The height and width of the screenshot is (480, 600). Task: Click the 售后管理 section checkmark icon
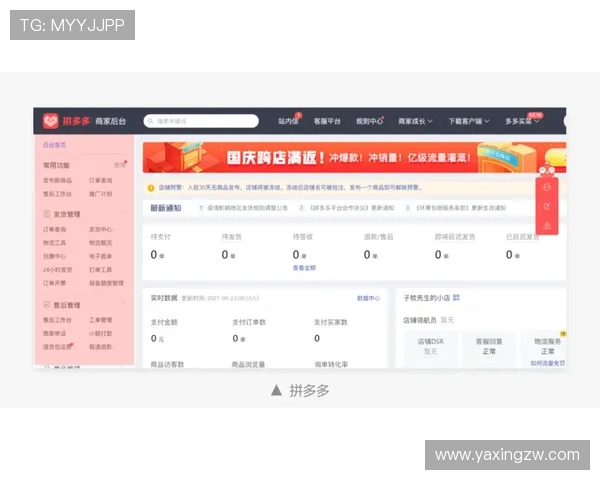click(x=47, y=305)
